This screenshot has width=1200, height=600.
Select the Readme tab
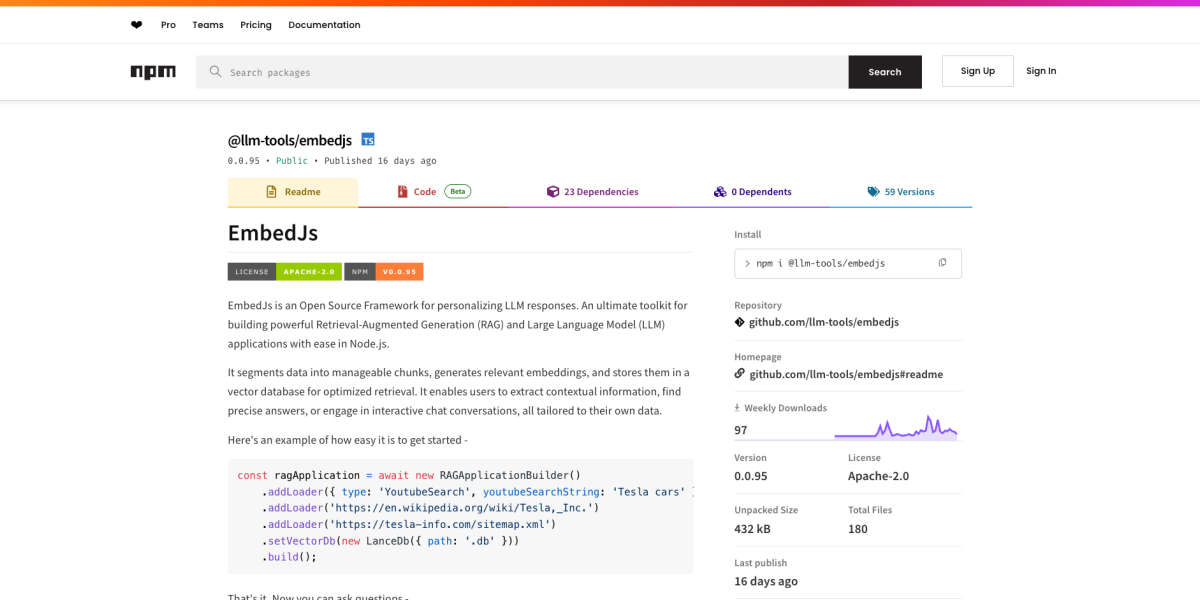(x=293, y=191)
